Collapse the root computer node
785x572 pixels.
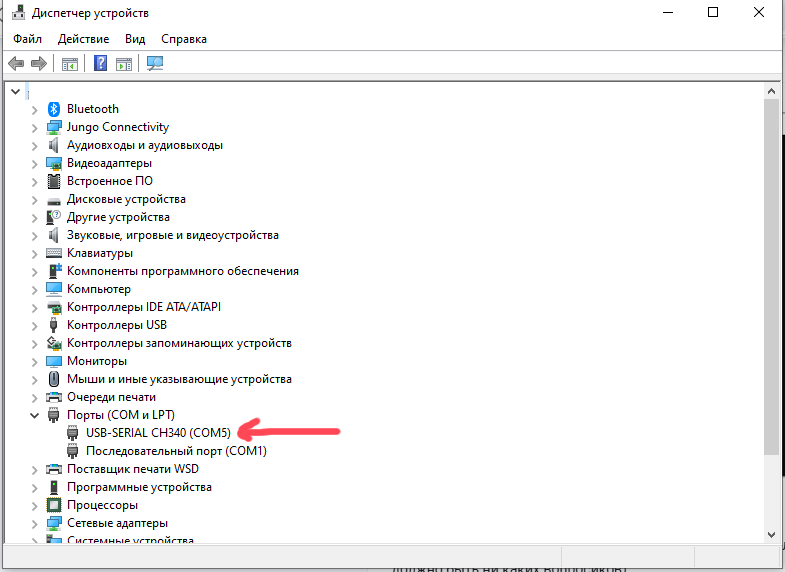[15, 91]
